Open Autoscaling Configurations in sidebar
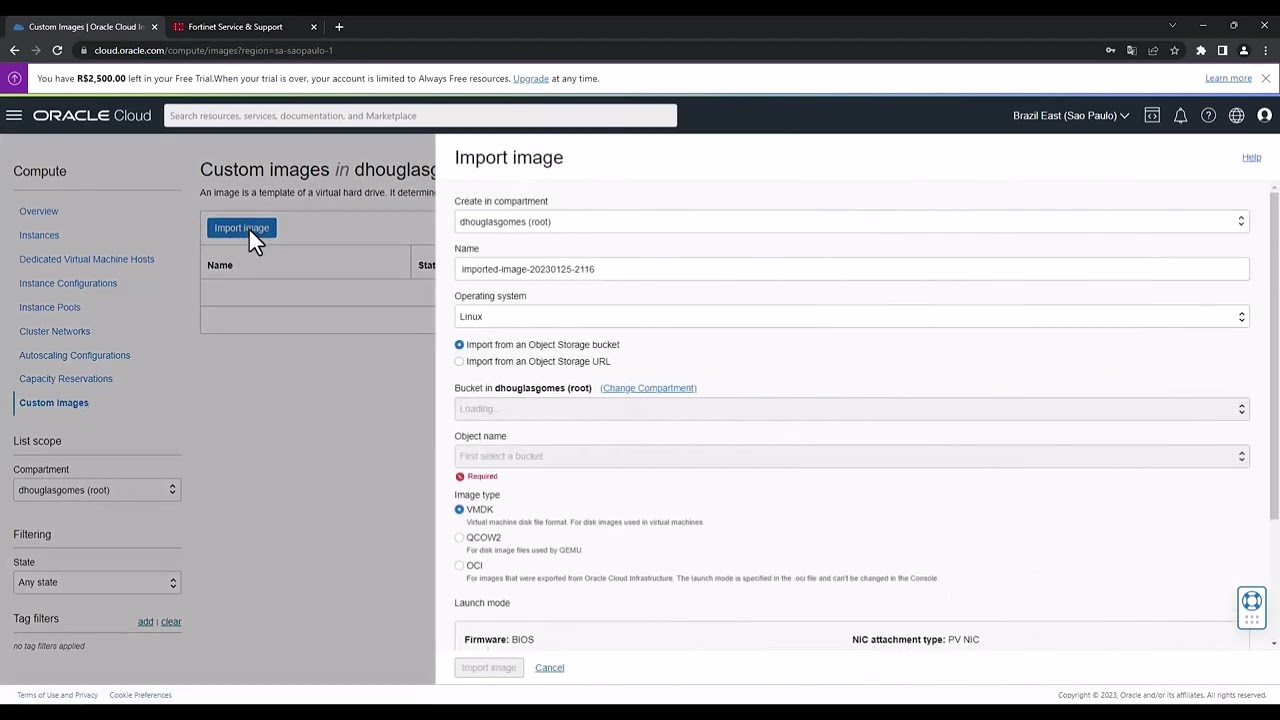The image size is (1280, 720). click(74, 355)
